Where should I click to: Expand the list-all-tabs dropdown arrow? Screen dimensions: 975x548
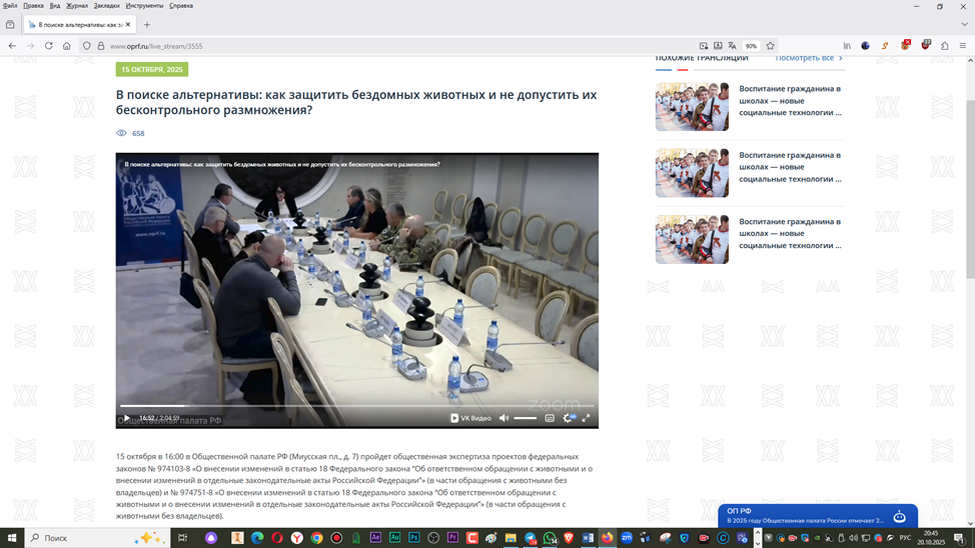(x=964, y=25)
